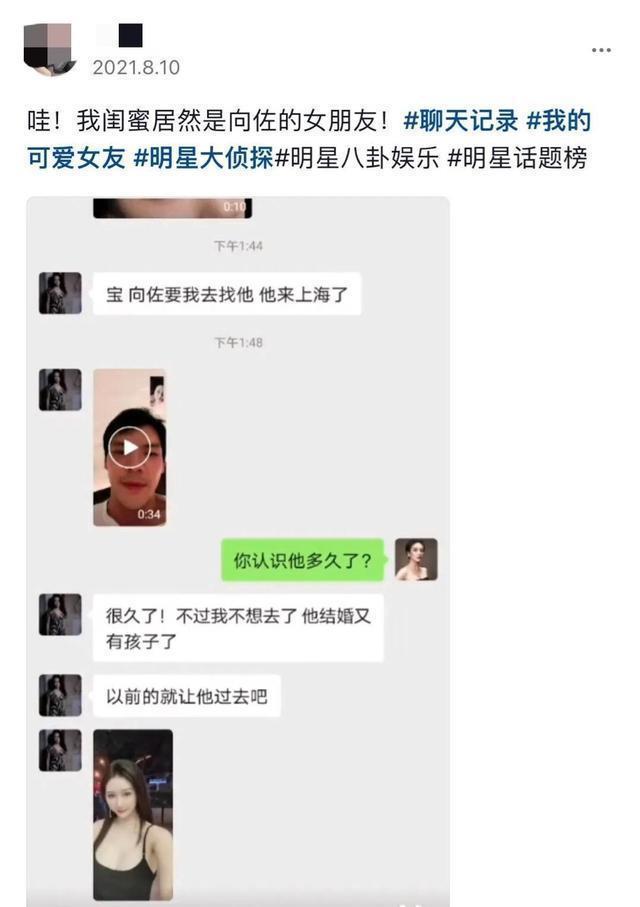Open hashtag #聊天记录
The width and height of the screenshot is (640, 907).
[x=460, y=120]
